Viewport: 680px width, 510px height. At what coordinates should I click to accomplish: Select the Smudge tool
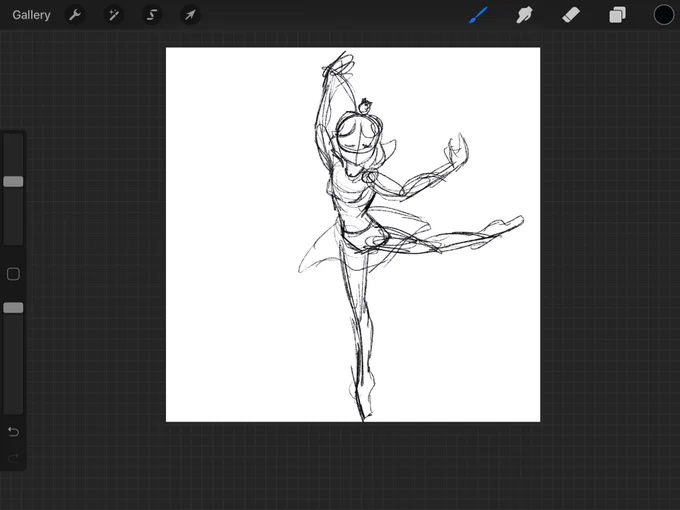coord(524,15)
